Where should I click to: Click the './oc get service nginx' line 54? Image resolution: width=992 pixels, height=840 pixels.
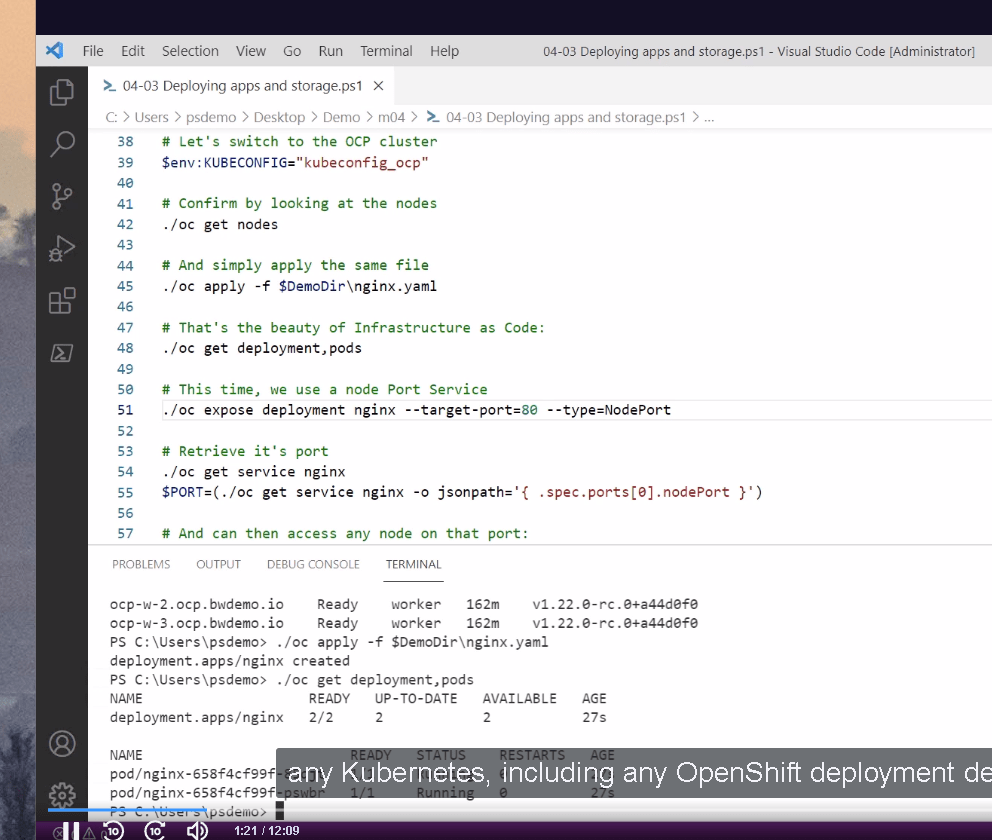pyautogui.click(x=254, y=472)
